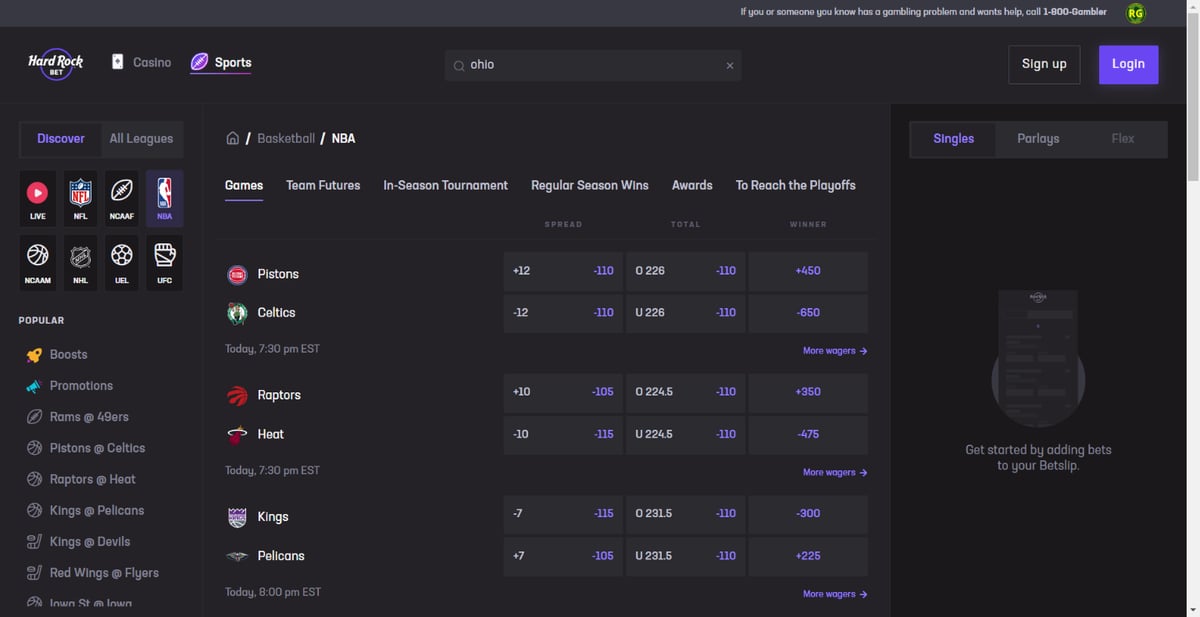Click the Heat team logo
The image size is (1200, 617).
coord(237,435)
